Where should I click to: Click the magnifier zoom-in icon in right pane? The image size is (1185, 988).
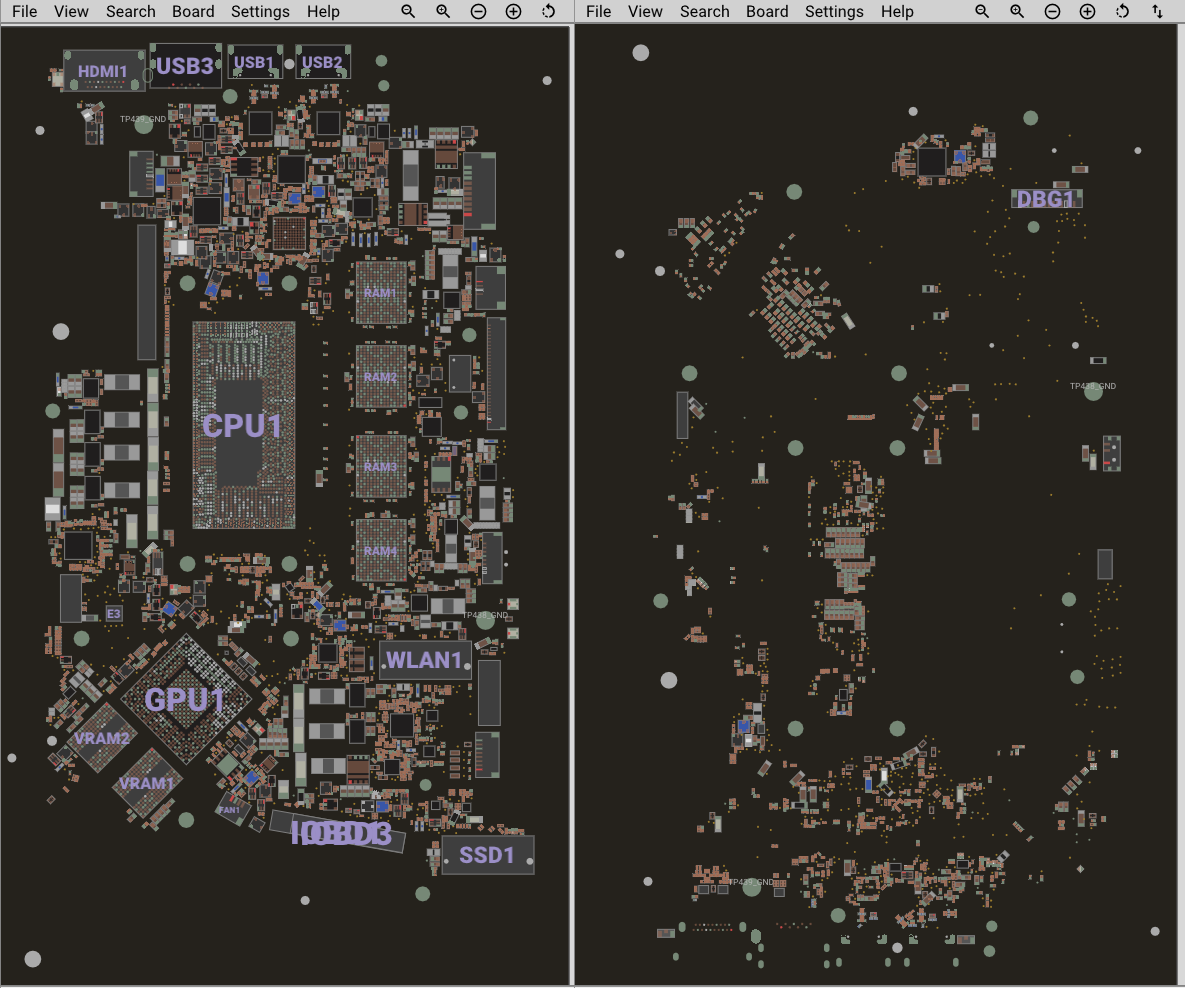1017,11
